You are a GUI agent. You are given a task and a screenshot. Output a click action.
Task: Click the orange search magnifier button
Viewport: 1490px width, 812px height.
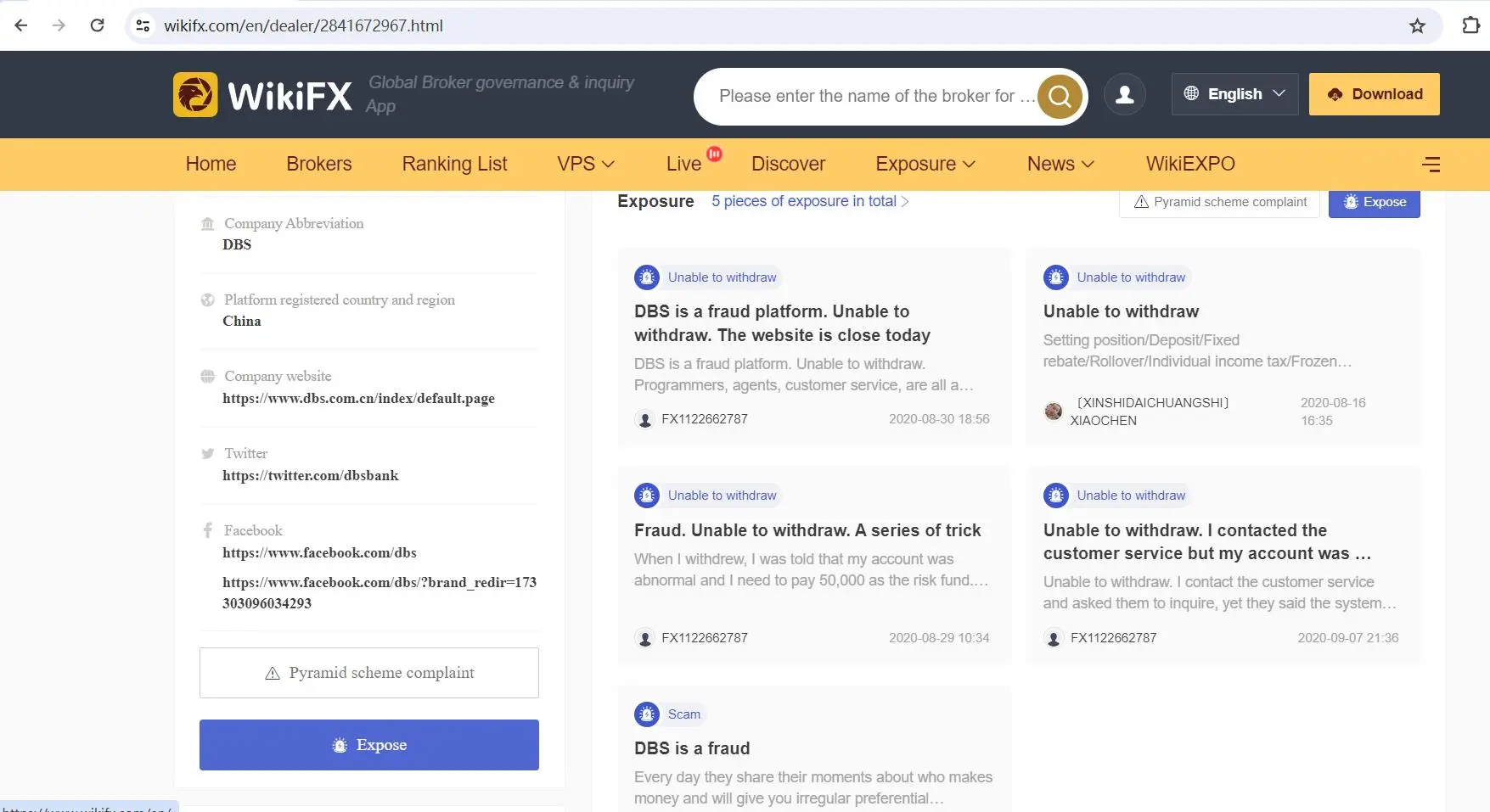(1060, 96)
